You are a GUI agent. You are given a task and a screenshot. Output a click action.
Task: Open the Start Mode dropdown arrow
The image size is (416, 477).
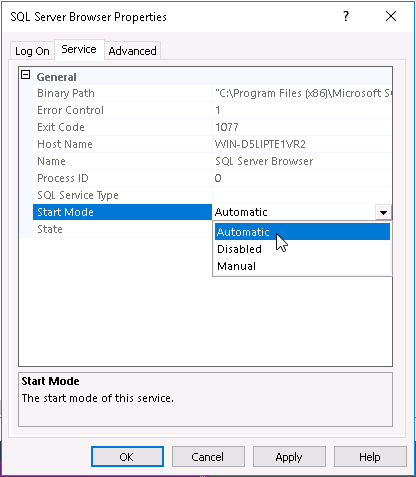coord(383,212)
